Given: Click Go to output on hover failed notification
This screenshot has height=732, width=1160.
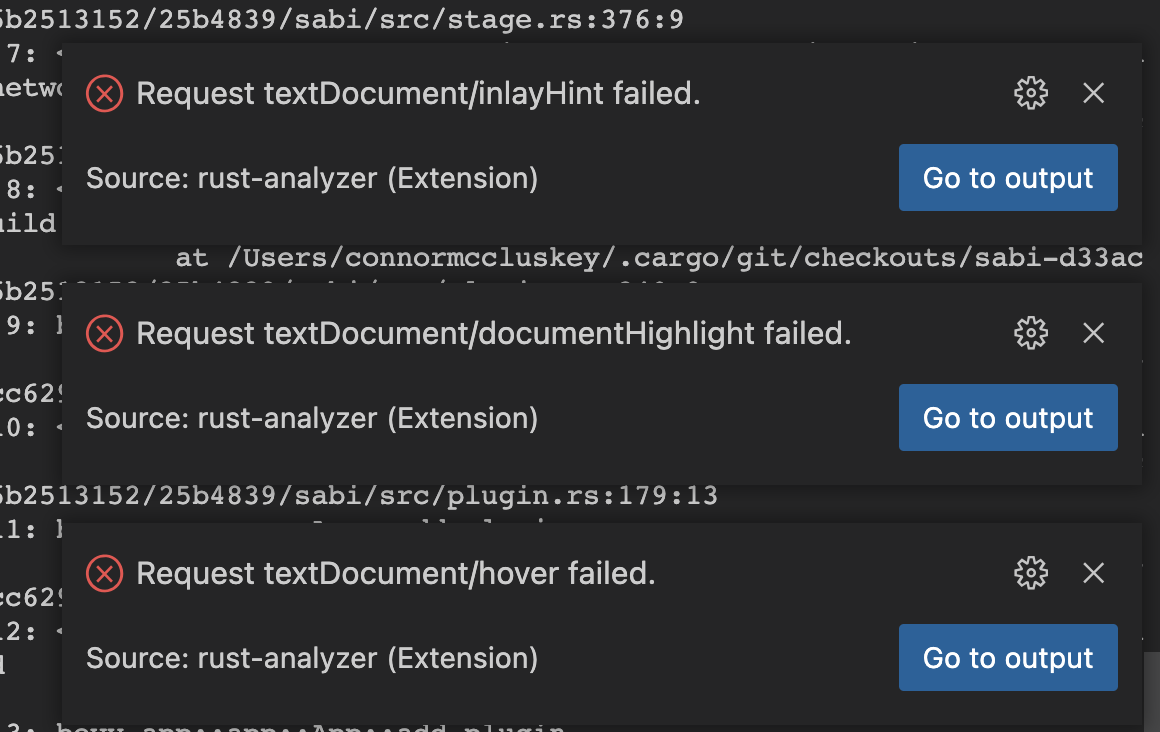Looking at the screenshot, I should click(x=1008, y=657).
